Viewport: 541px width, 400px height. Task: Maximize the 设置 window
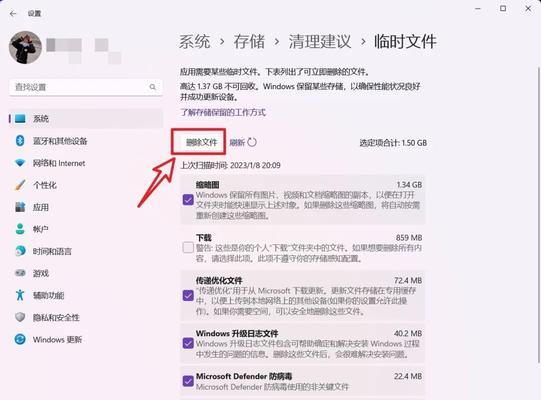point(503,8)
